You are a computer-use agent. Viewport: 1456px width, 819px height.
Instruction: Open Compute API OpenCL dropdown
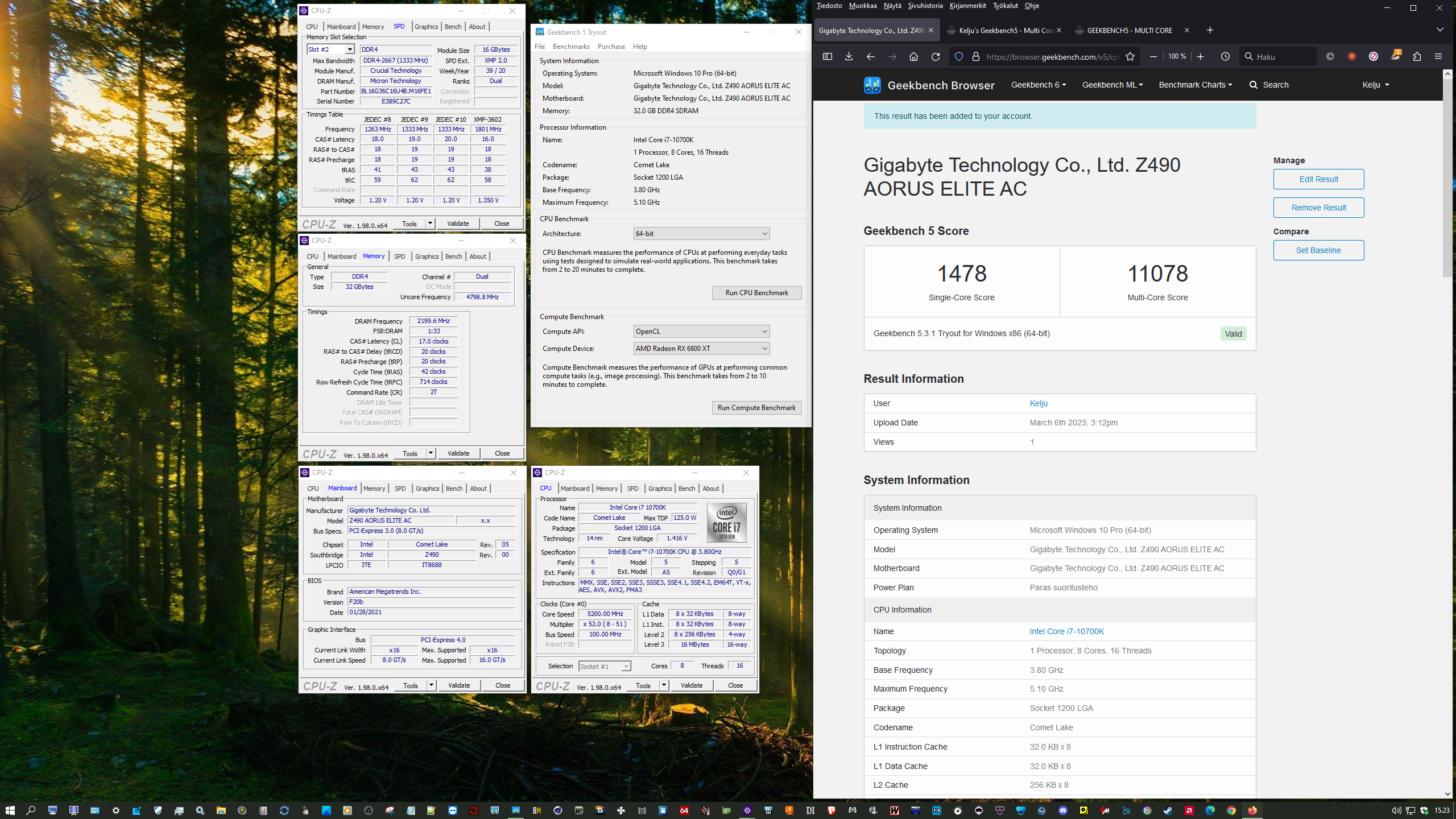(702, 331)
